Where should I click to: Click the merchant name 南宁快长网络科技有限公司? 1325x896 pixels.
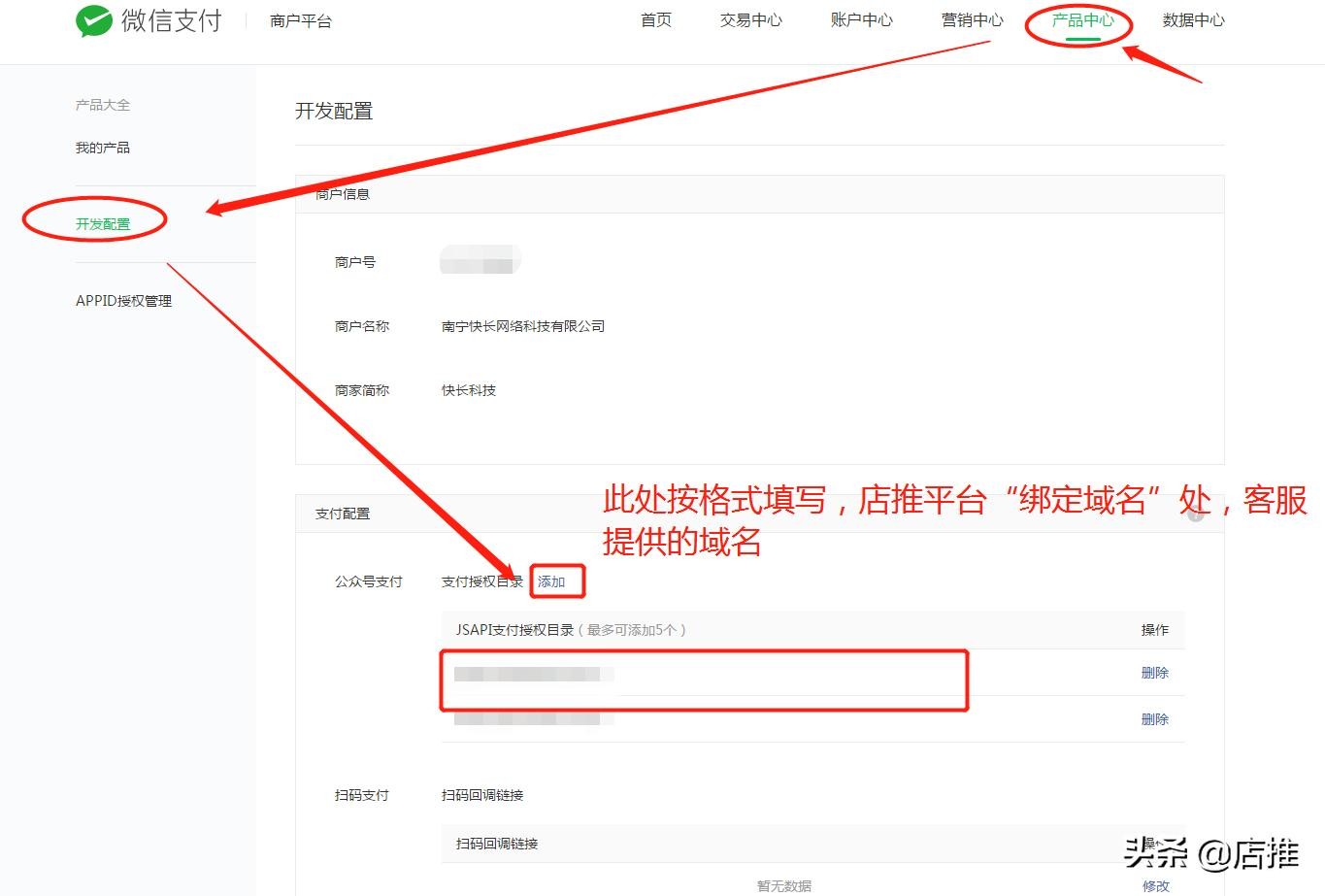522,326
